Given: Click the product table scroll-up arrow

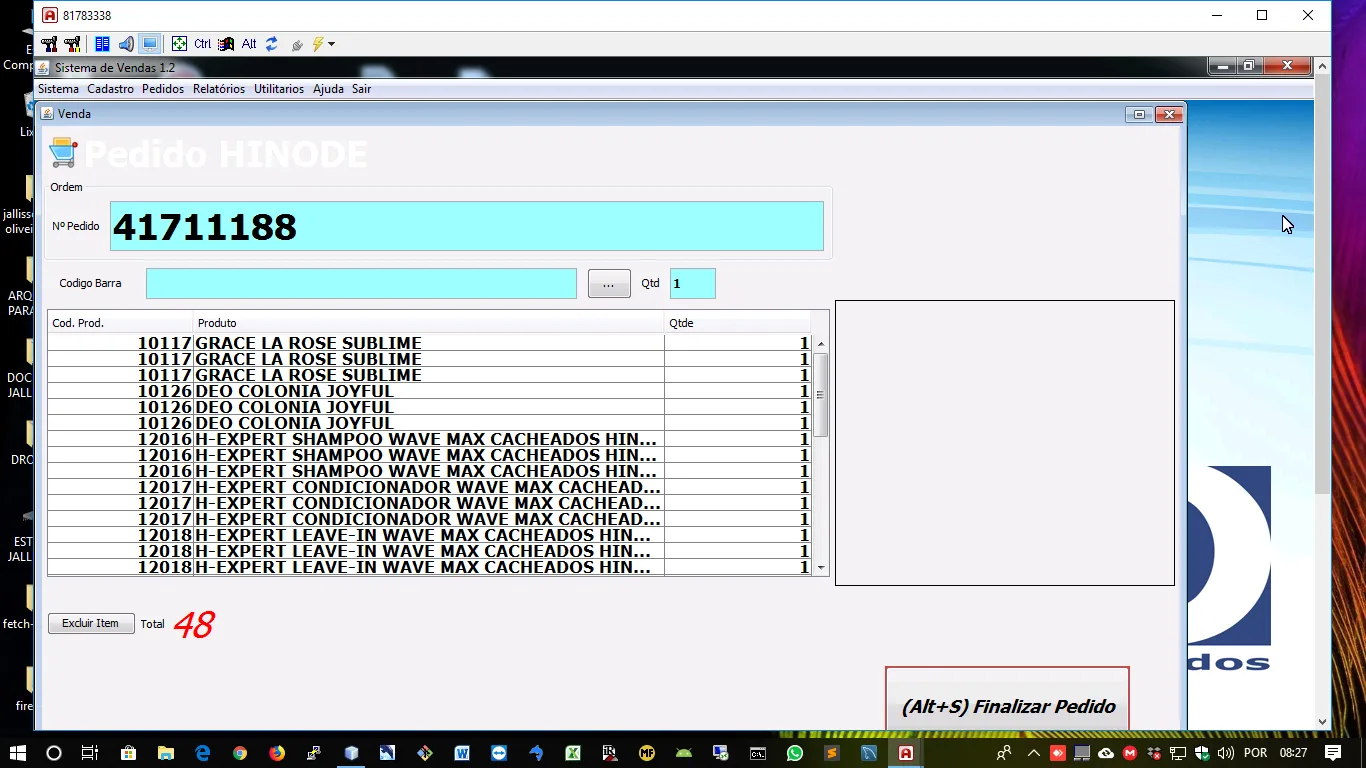Looking at the screenshot, I should [821, 344].
